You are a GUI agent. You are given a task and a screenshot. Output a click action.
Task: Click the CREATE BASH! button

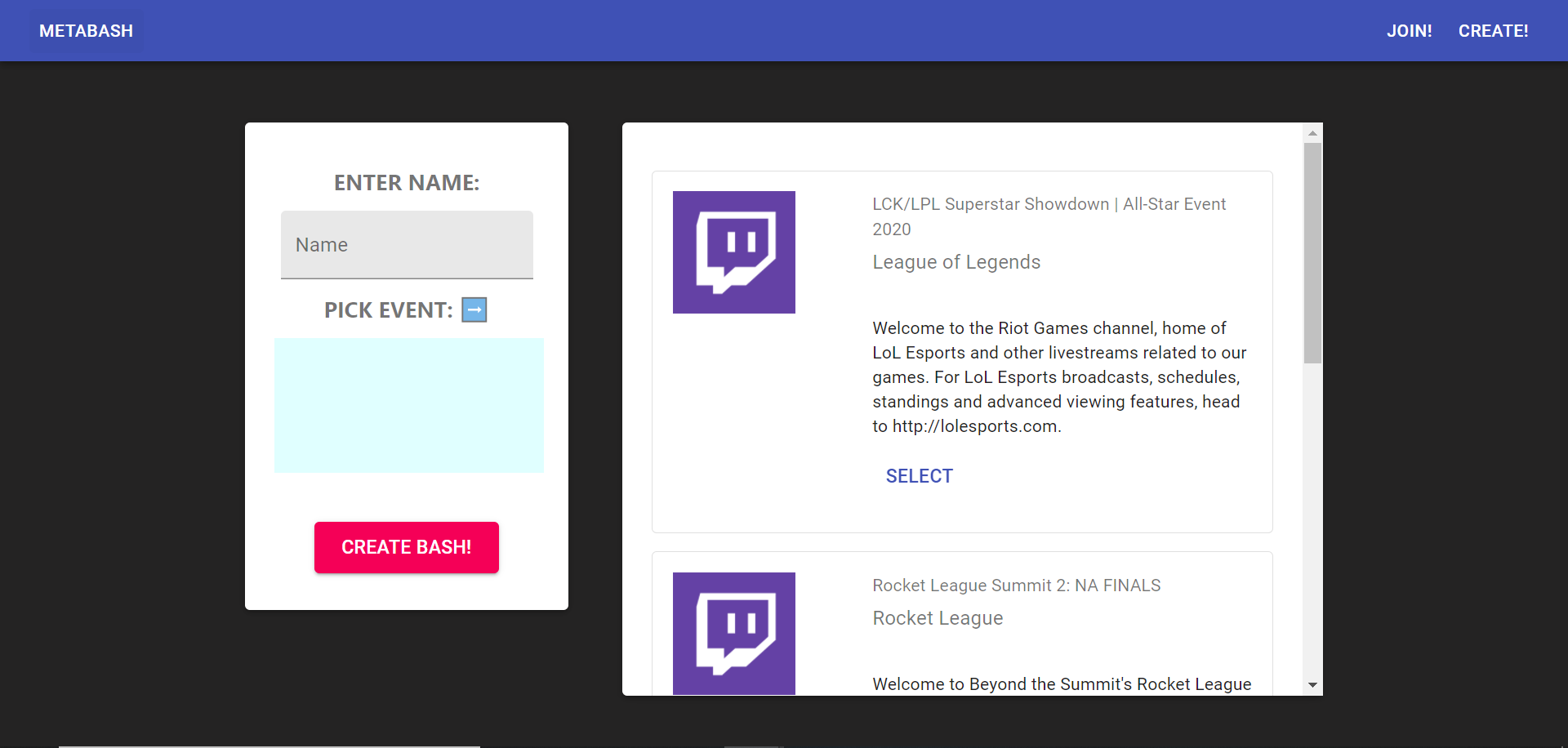pos(407,547)
